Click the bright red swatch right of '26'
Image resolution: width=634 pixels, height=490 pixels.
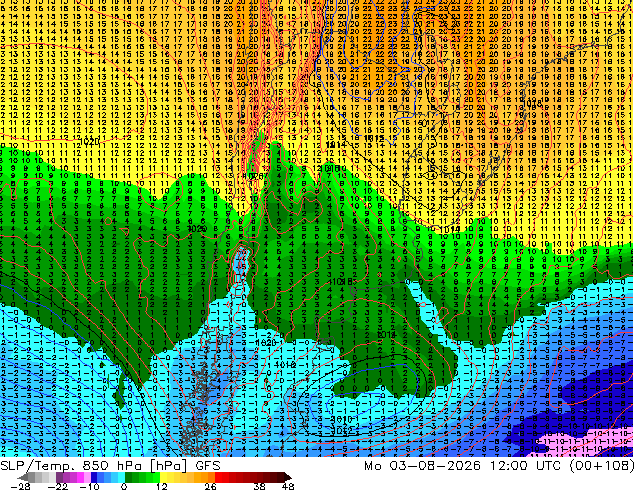(x=218, y=477)
